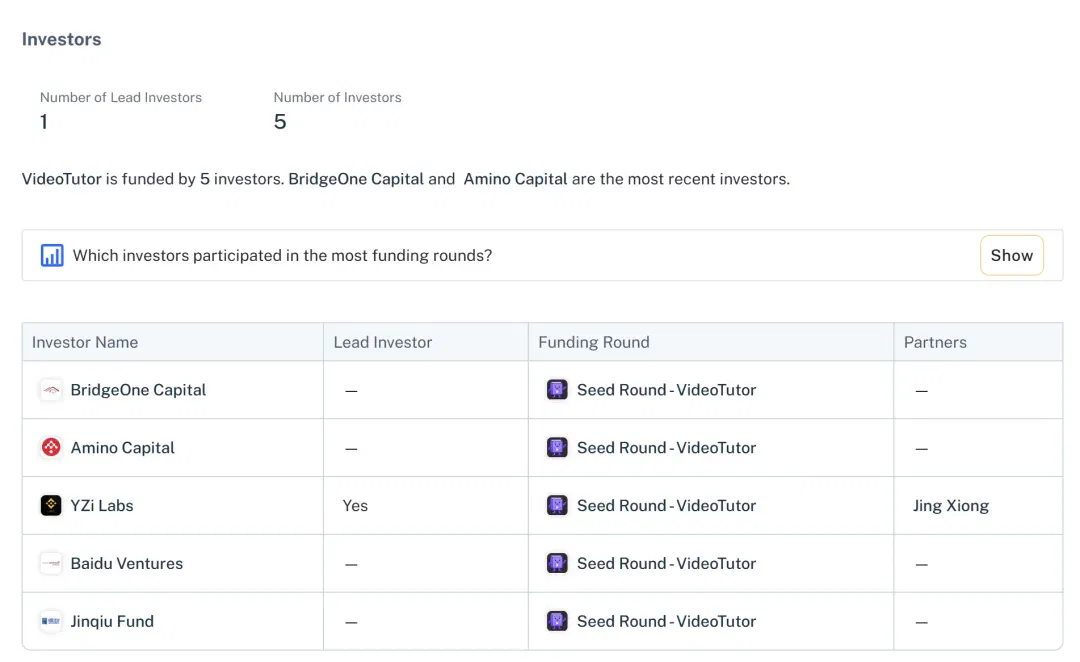Click the lead investor count 1
The height and width of the screenshot is (662, 1080).
pyautogui.click(x=44, y=122)
